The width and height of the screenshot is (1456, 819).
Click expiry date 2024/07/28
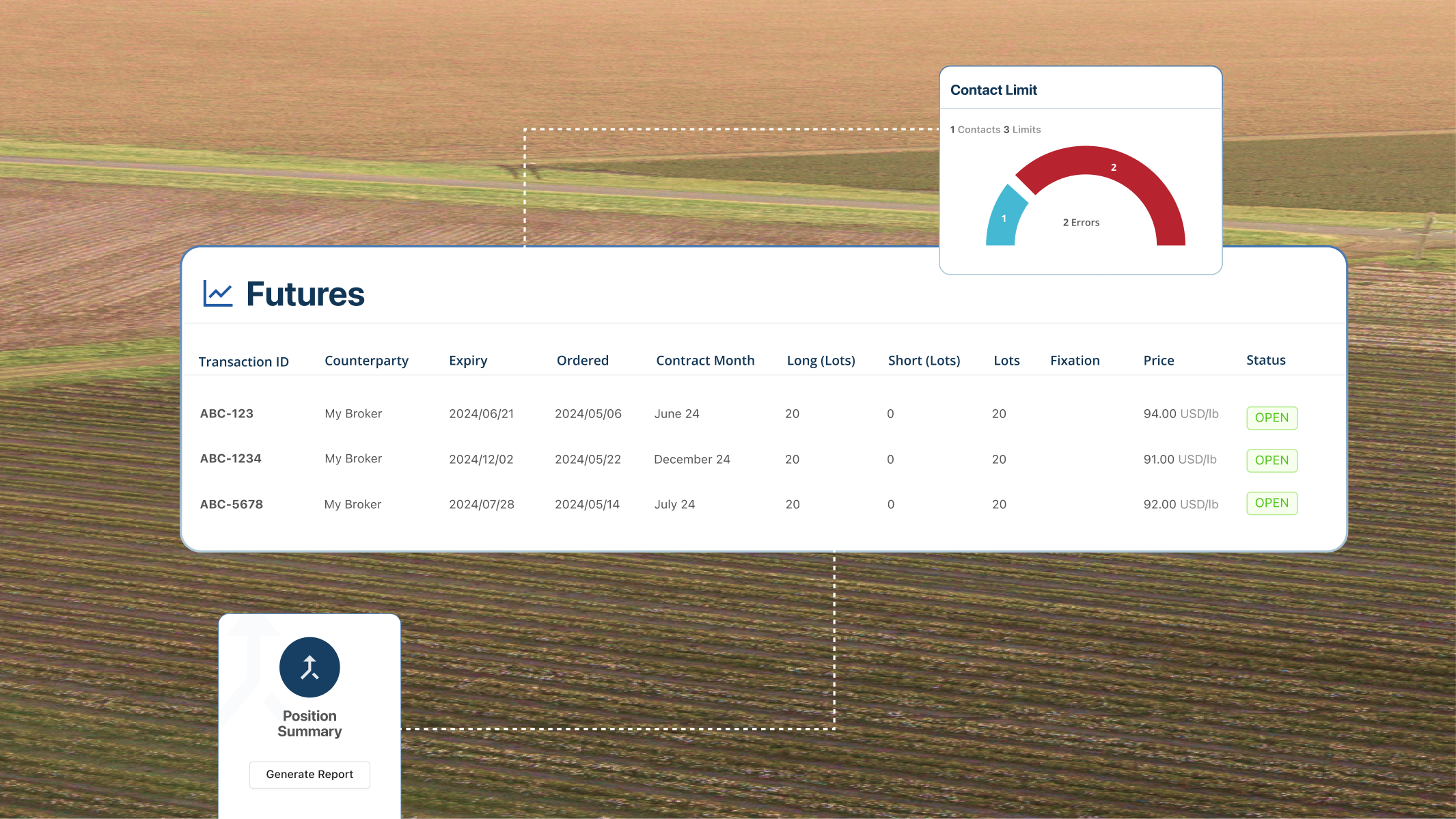482,505
